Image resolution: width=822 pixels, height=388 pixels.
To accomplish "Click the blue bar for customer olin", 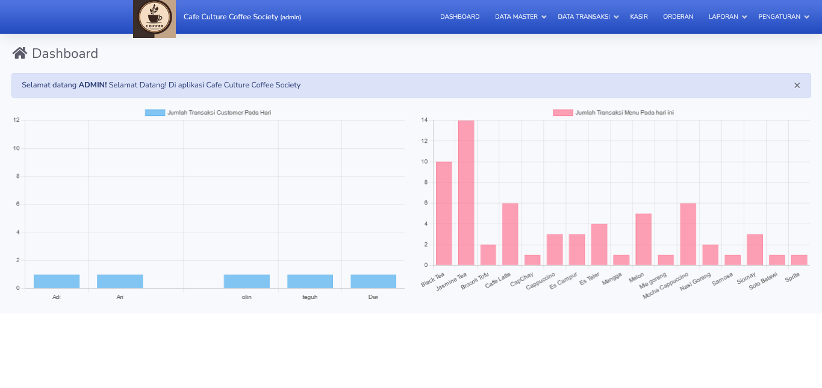I will point(246,282).
